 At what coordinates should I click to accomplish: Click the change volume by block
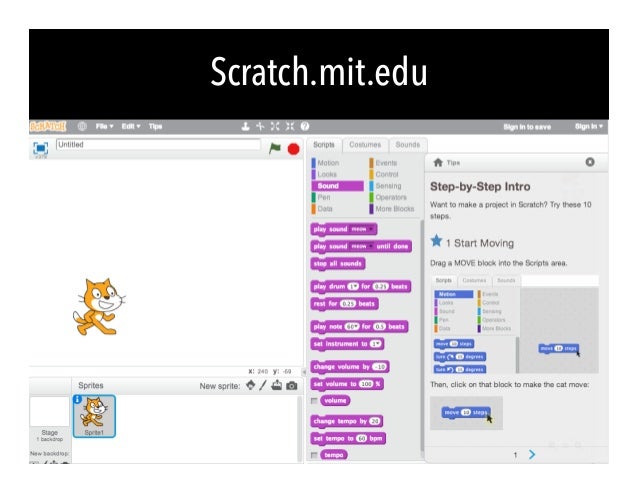pyautogui.click(x=350, y=367)
